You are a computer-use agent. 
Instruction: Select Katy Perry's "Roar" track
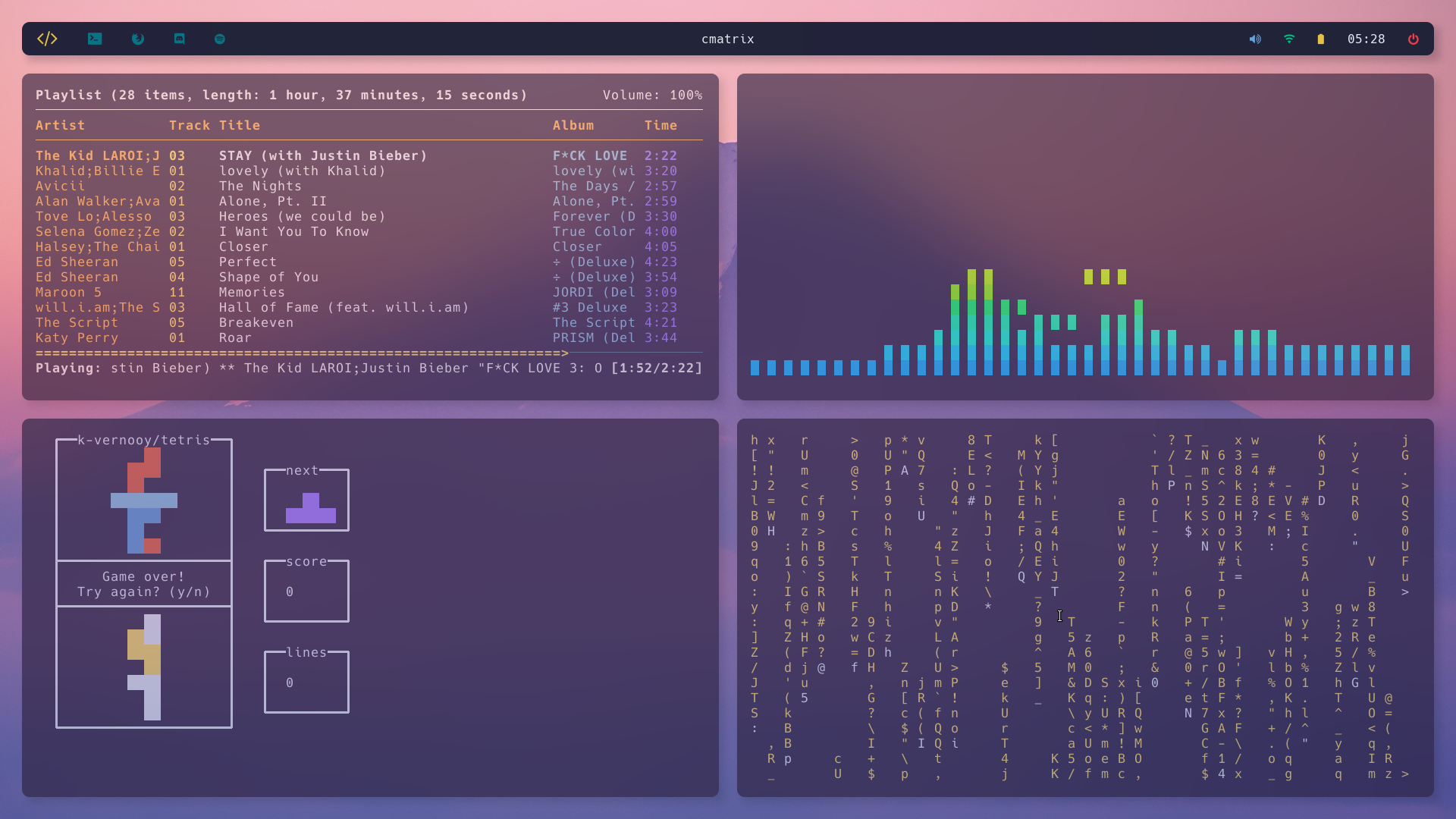(x=235, y=337)
